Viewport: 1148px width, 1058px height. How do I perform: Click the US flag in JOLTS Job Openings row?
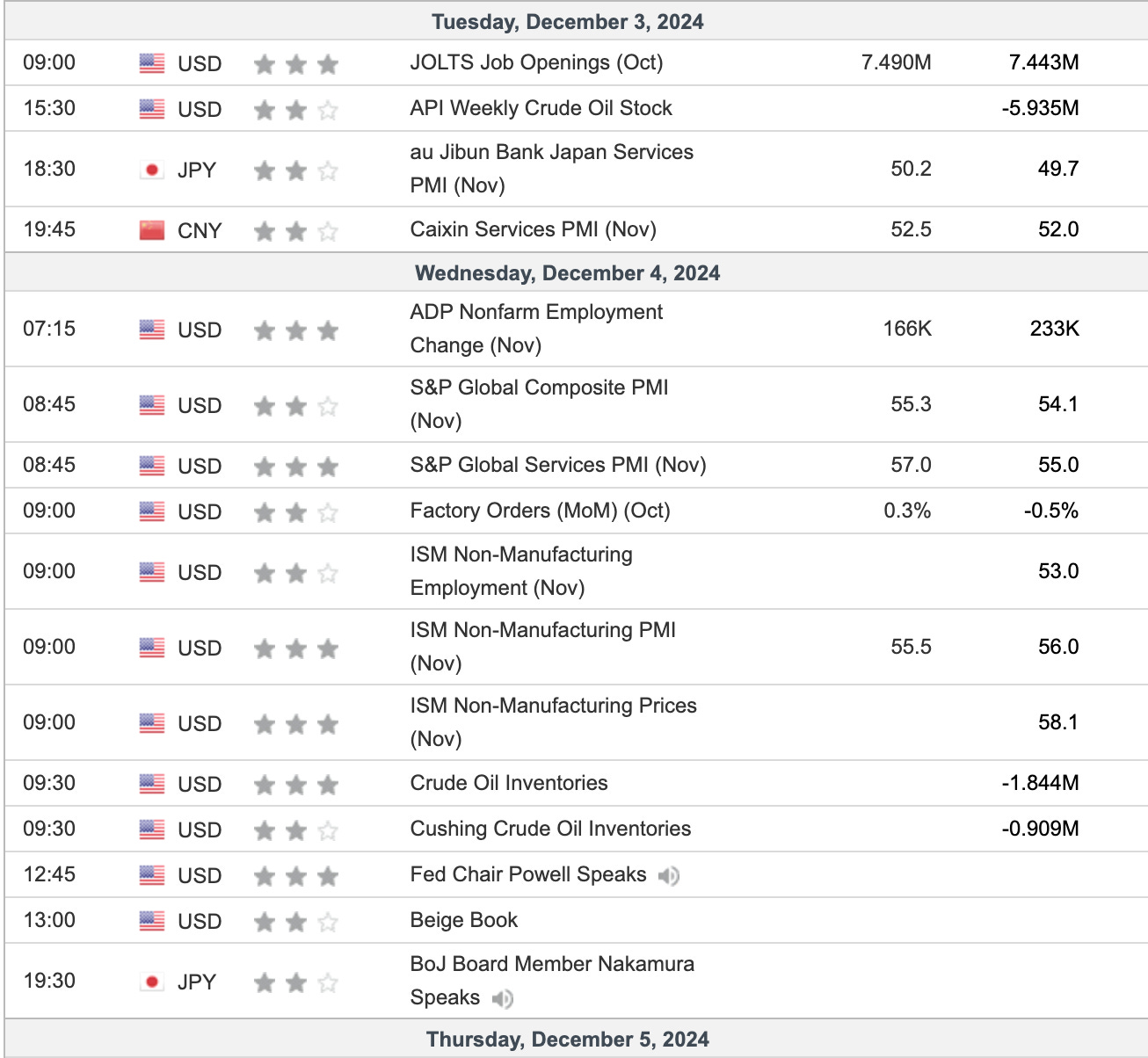pyautogui.click(x=152, y=63)
